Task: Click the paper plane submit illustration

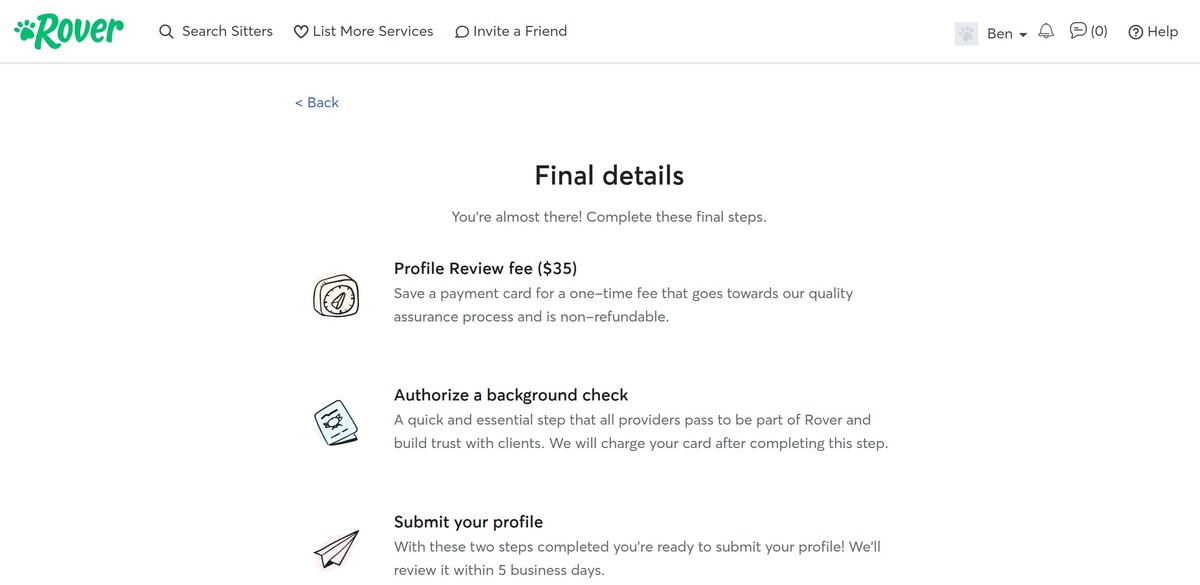Action: 335,548
